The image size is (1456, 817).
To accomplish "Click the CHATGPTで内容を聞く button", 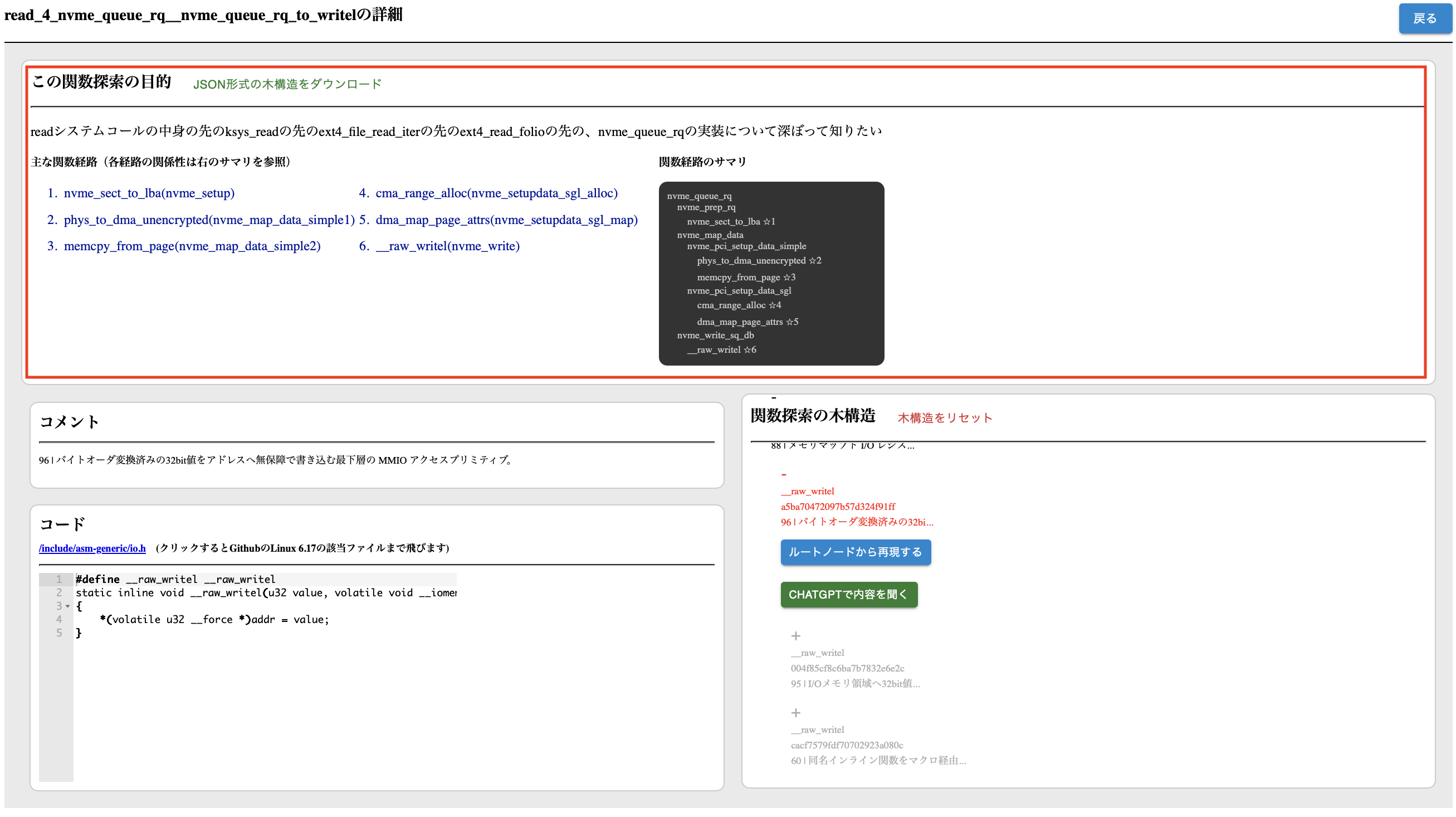I will click(848, 594).
